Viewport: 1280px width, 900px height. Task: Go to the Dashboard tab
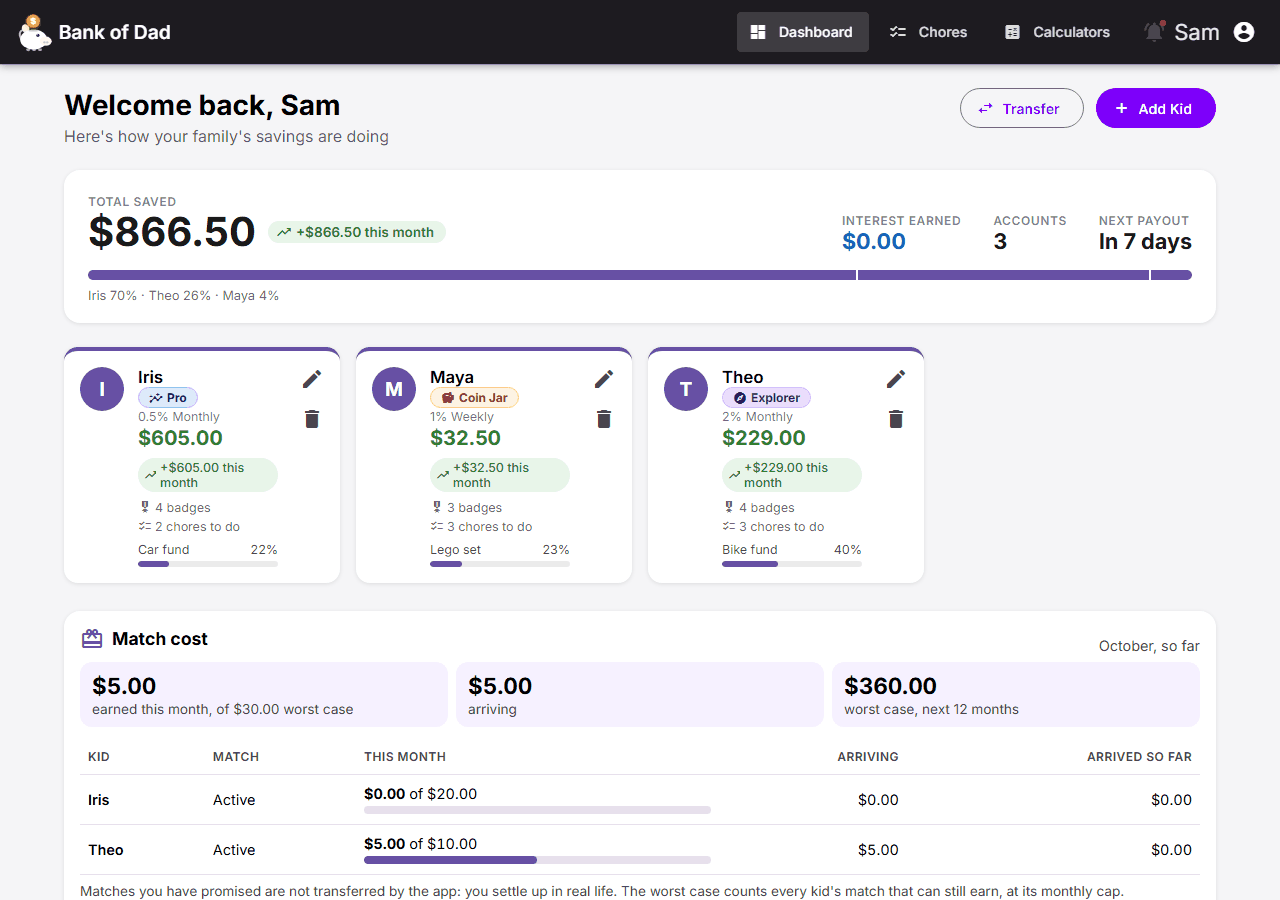point(803,32)
